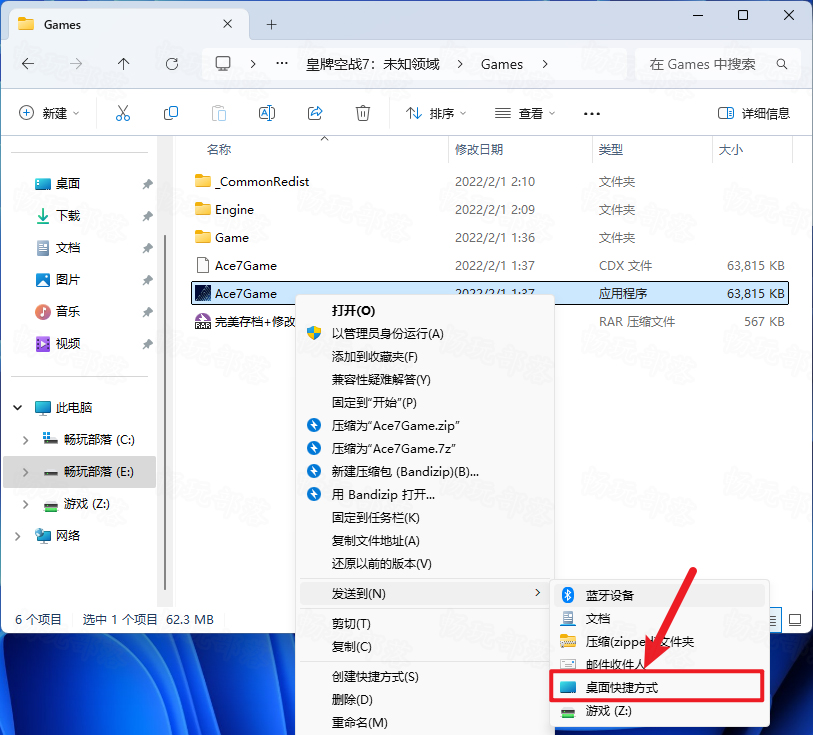Image resolution: width=813 pixels, height=735 pixels.
Task: Click the Paste clipboard icon
Action: point(219,113)
